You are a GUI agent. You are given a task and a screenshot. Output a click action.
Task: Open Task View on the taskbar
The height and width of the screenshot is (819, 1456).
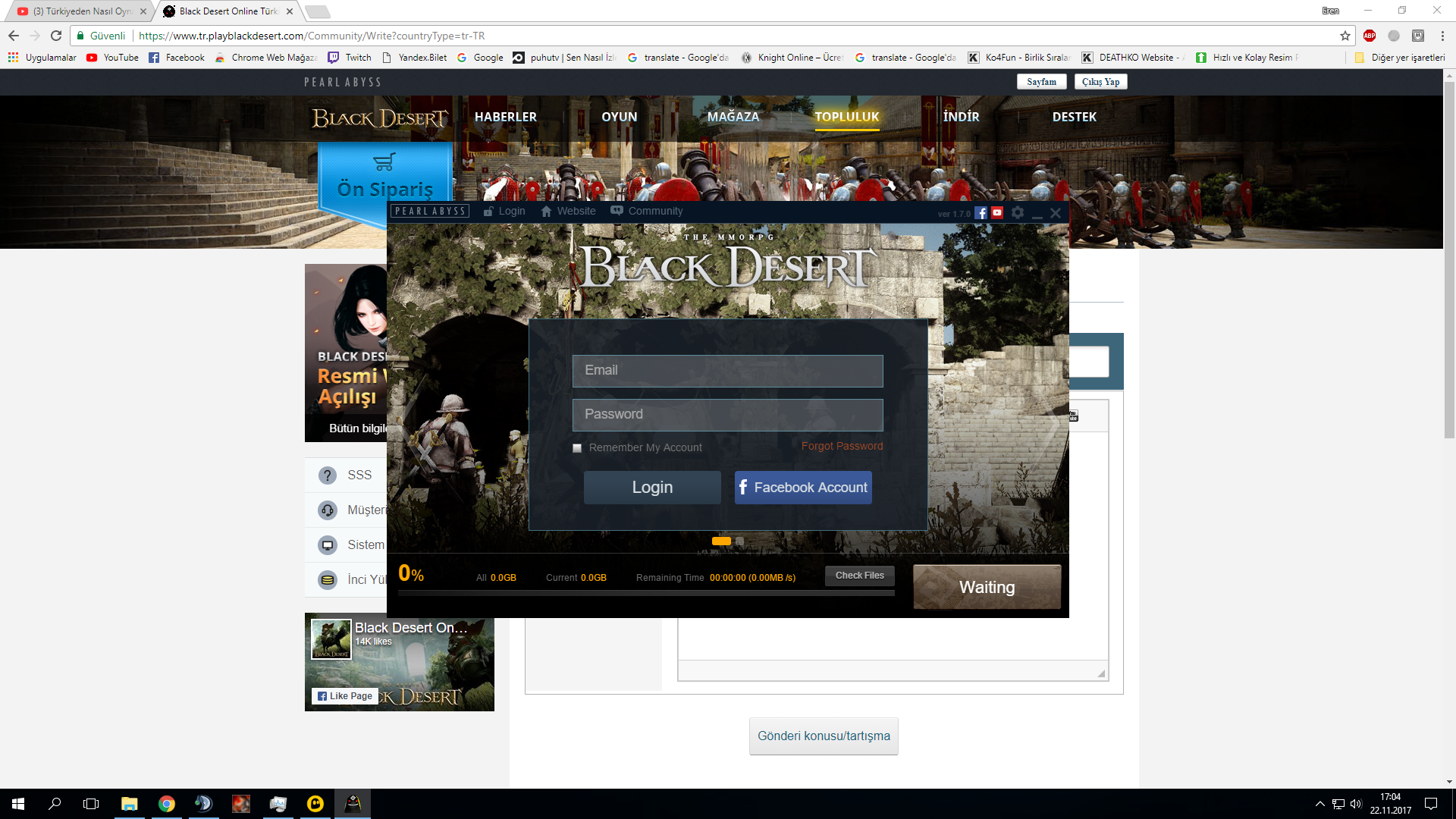pyautogui.click(x=91, y=804)
